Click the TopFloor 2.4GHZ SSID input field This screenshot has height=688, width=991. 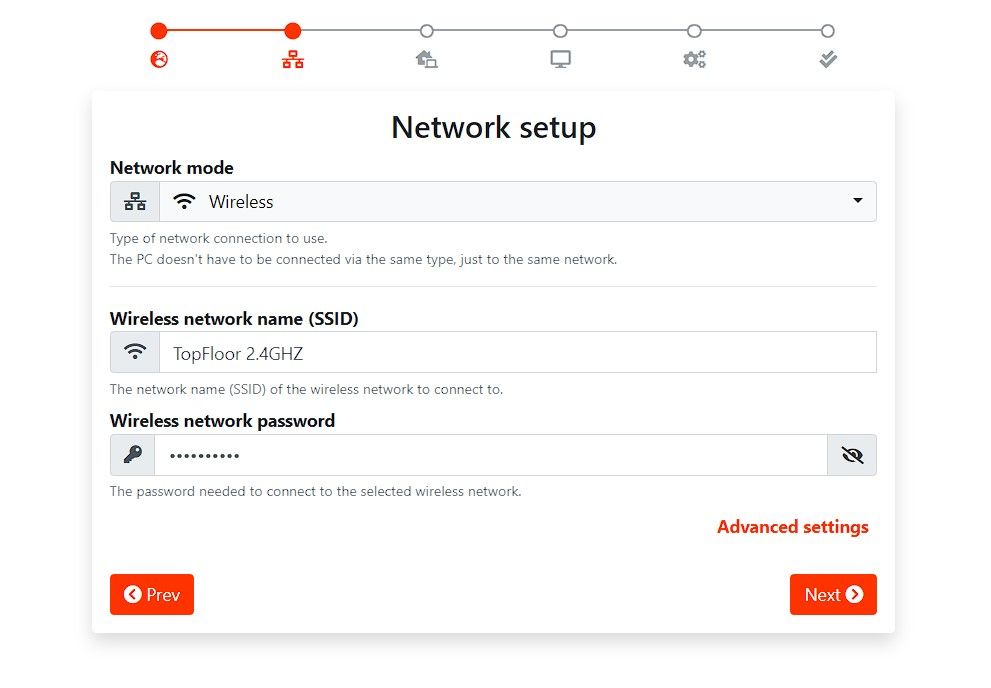(500, 351)
